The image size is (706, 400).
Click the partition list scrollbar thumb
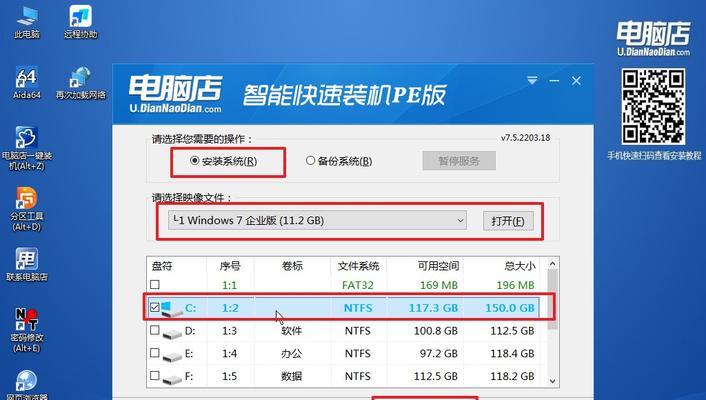[x=552, y=300]
